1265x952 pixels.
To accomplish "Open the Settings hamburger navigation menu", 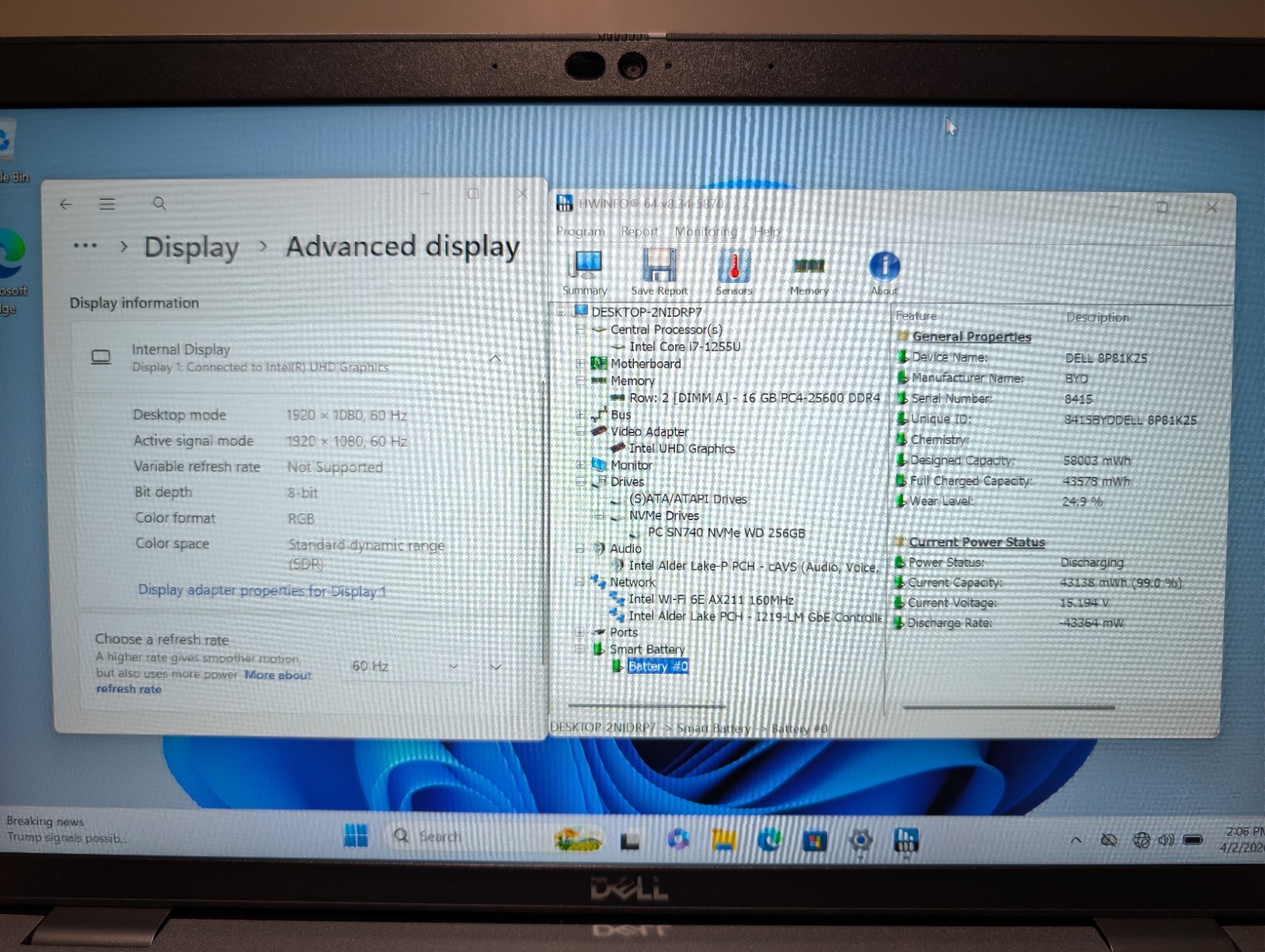I will pyautogui.click(x=108, y=204).
